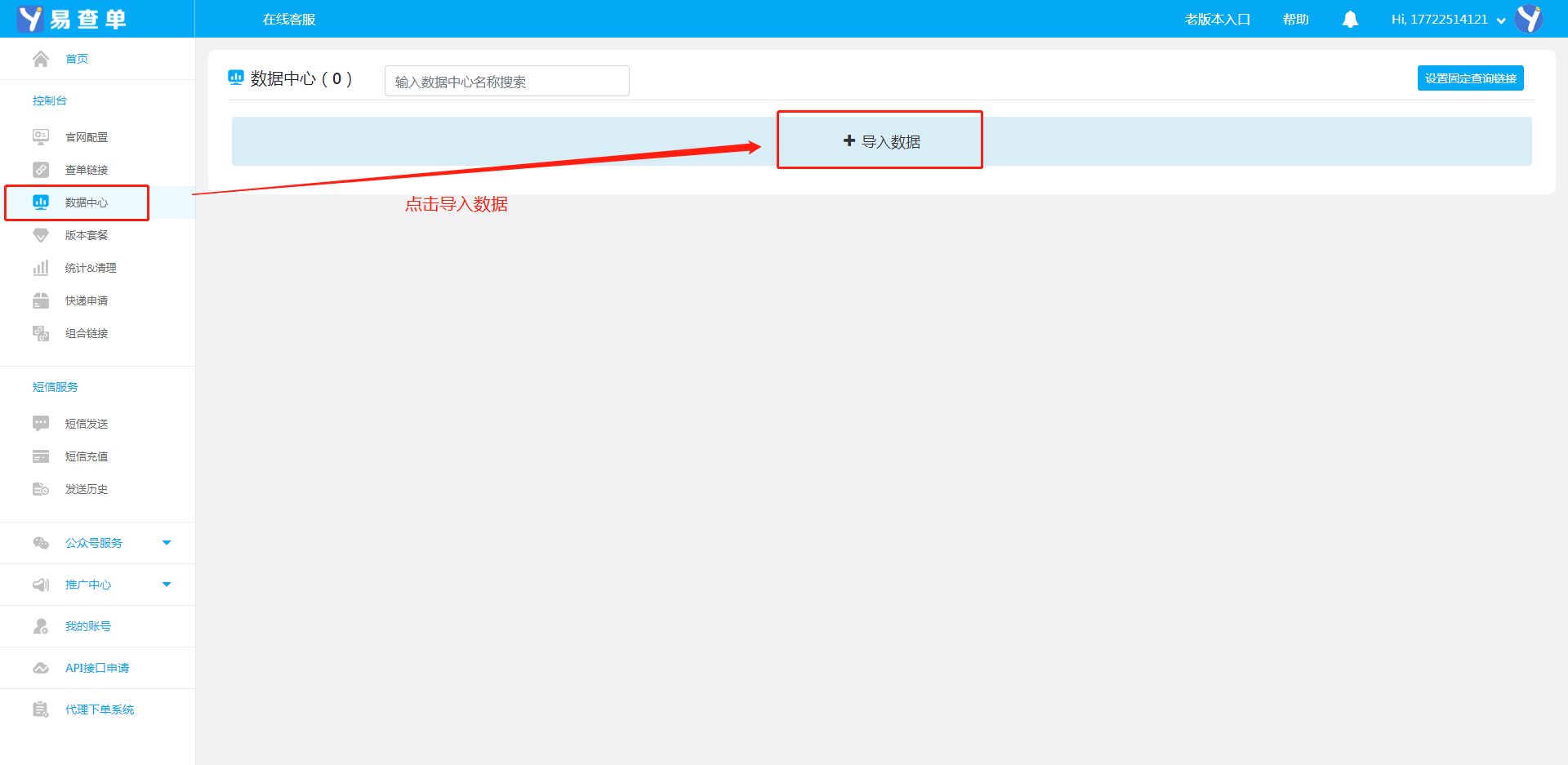Open 组合链接 menu item

tap(86, 333)
